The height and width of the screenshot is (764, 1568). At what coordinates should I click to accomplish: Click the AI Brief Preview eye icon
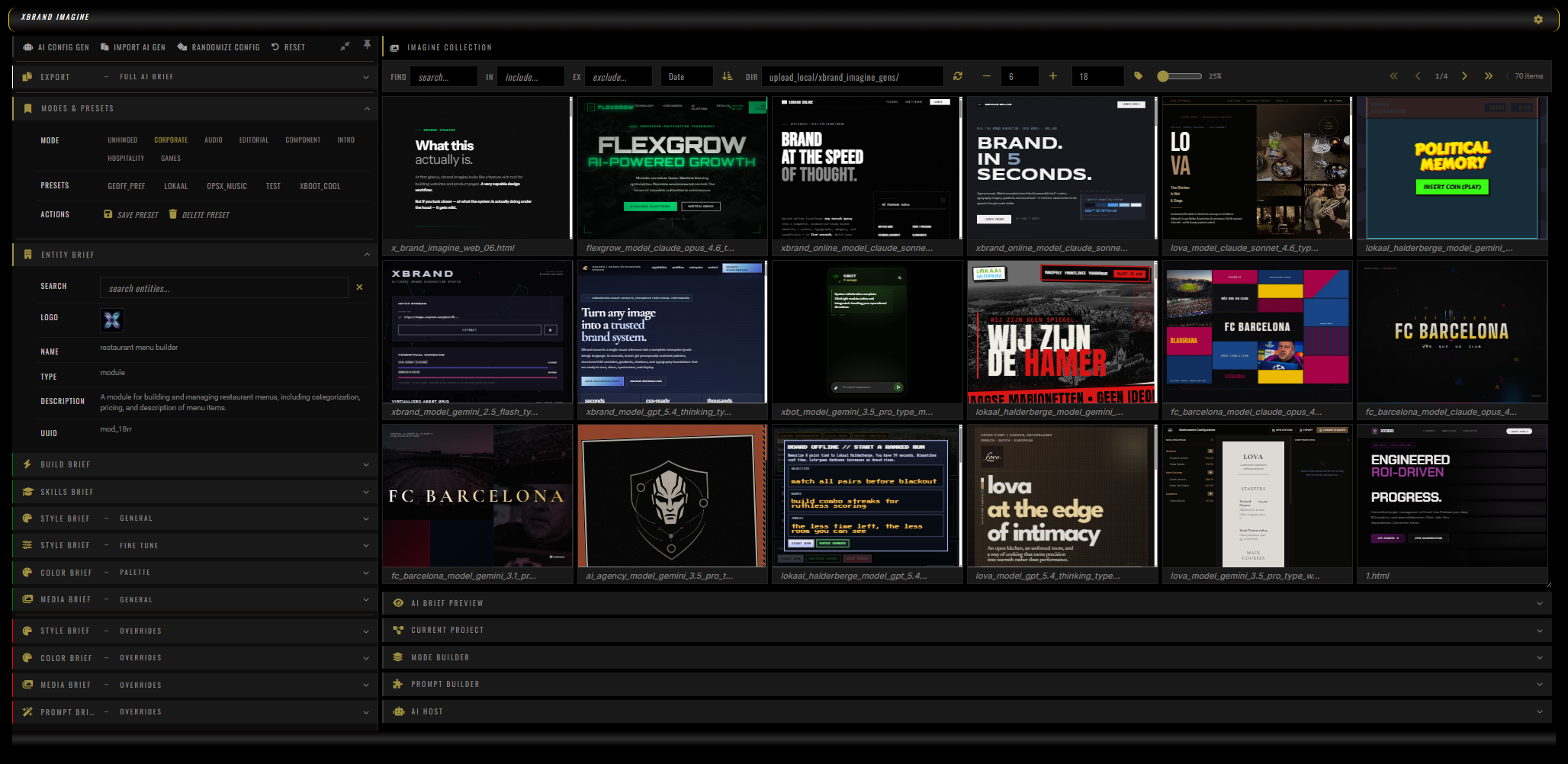click(398, 603)
